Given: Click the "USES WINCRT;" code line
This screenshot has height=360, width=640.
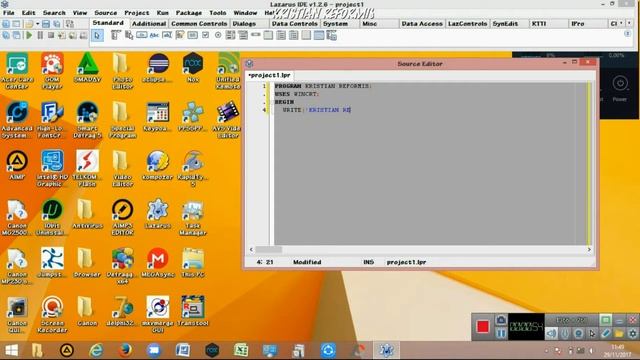Looking at the screenshot, I should tap(297, 94).
